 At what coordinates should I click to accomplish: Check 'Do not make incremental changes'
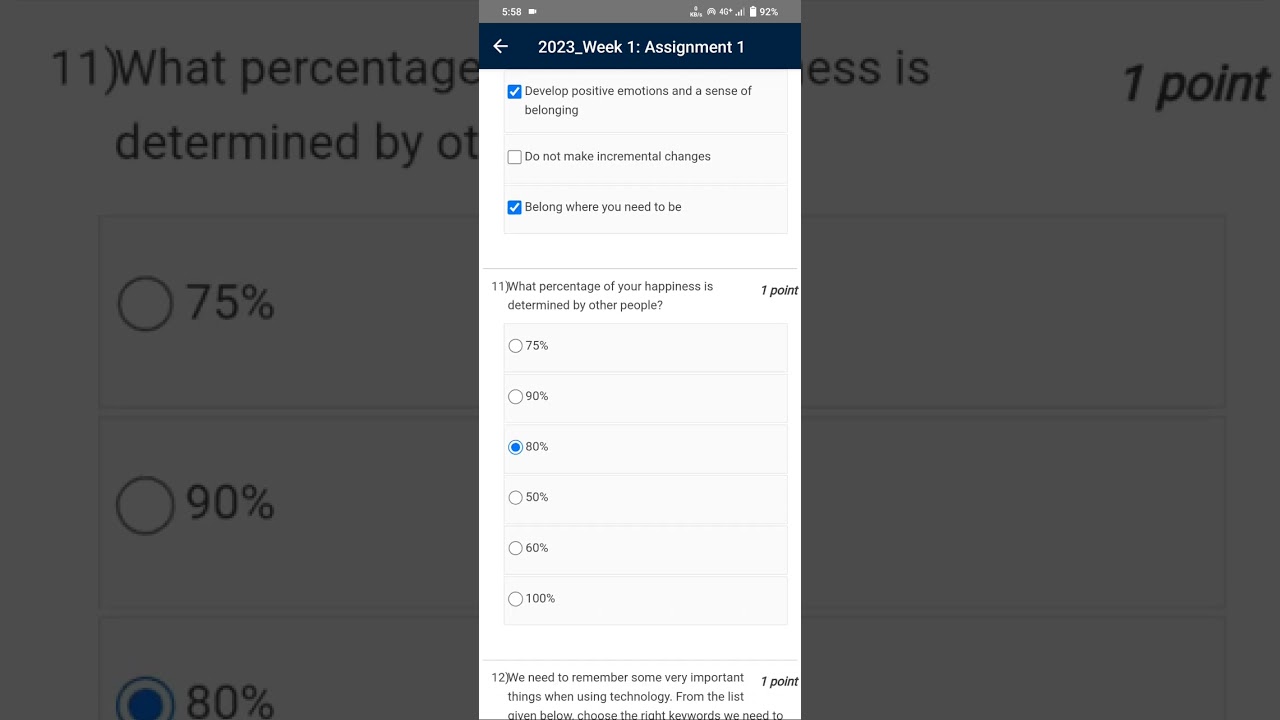515,157
